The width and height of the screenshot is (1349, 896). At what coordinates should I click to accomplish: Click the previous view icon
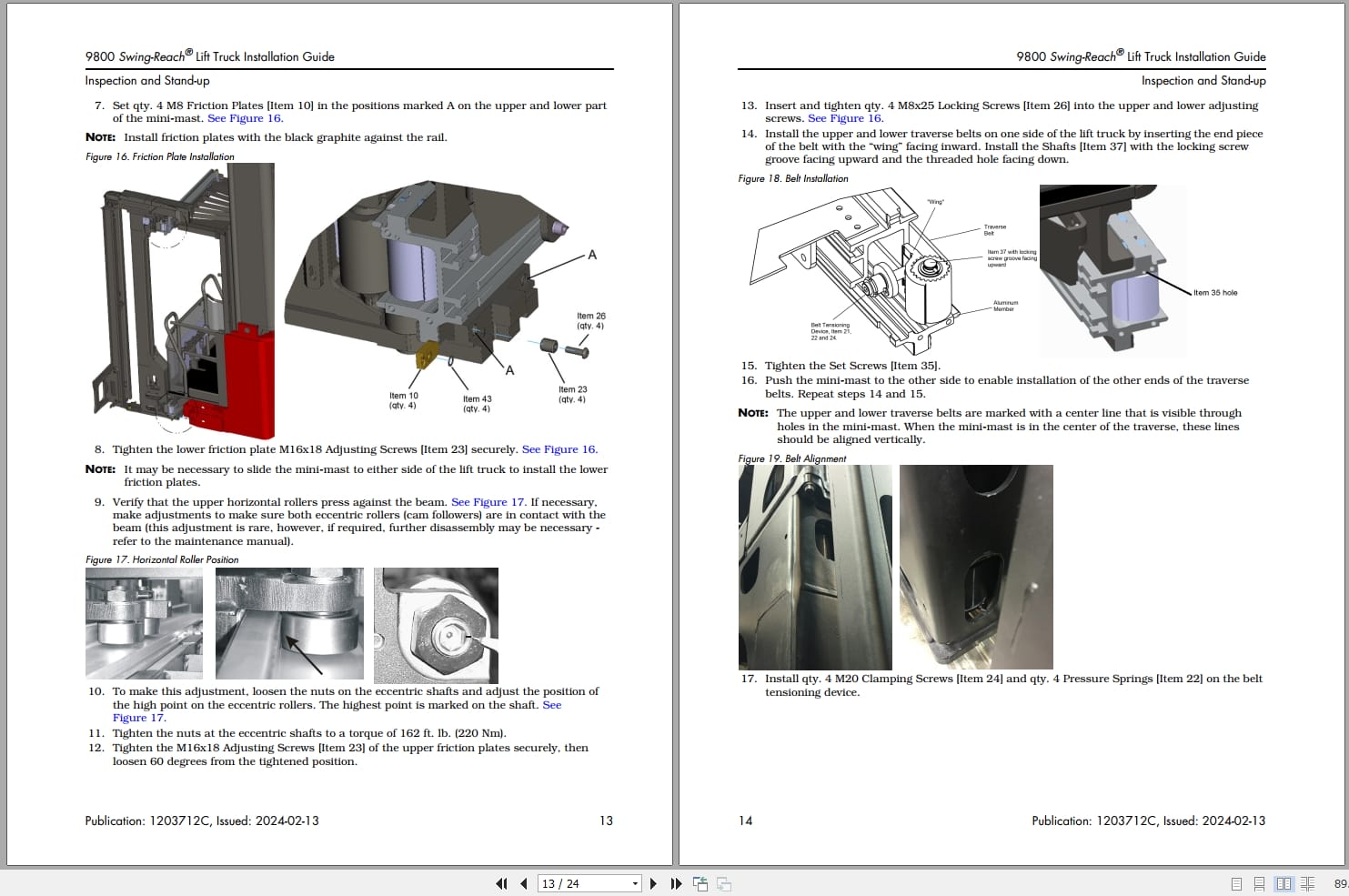pyautogui.click(x=700, y=883)
